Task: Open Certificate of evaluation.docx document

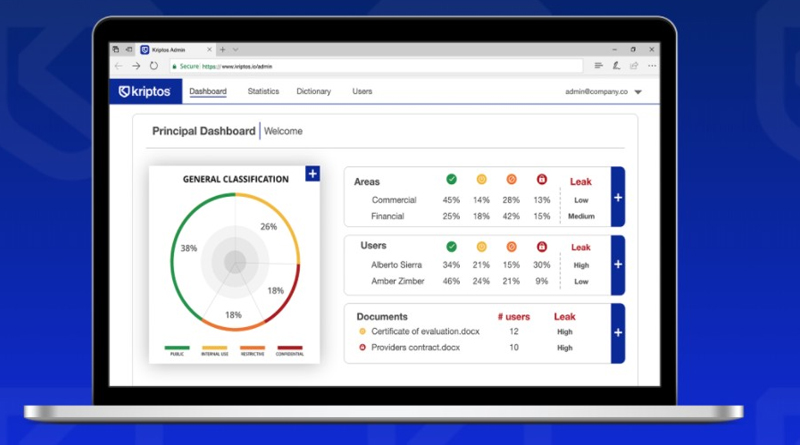Action: coord(425,331)
